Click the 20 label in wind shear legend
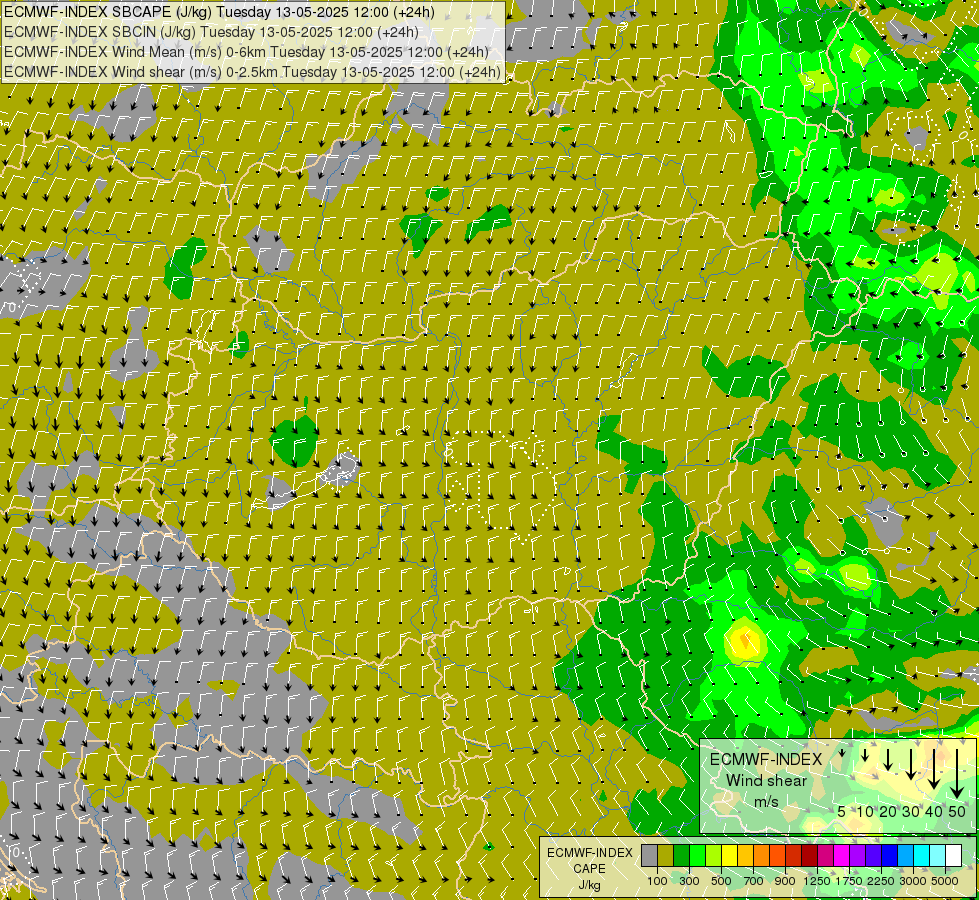The width and height of the screenshot is (979, 900). (888, 811)
